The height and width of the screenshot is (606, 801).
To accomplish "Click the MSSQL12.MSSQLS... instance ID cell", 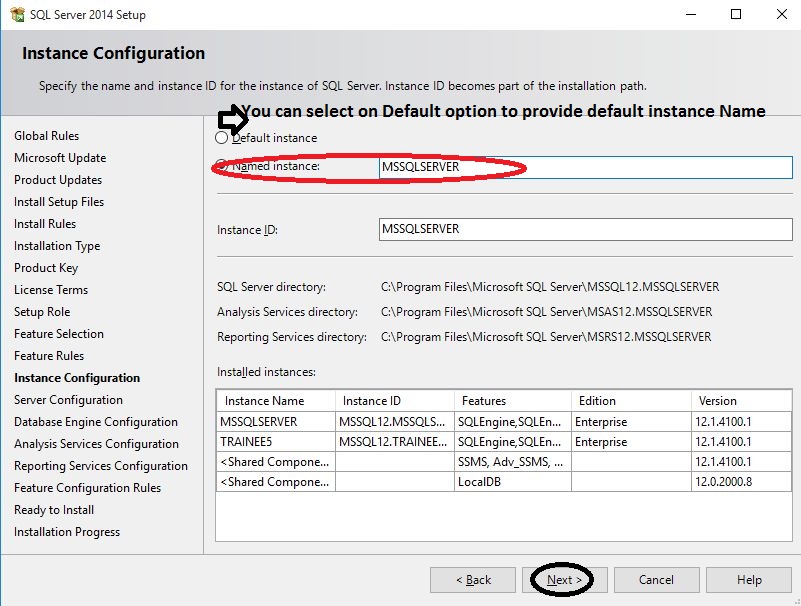I will point(395,422).
